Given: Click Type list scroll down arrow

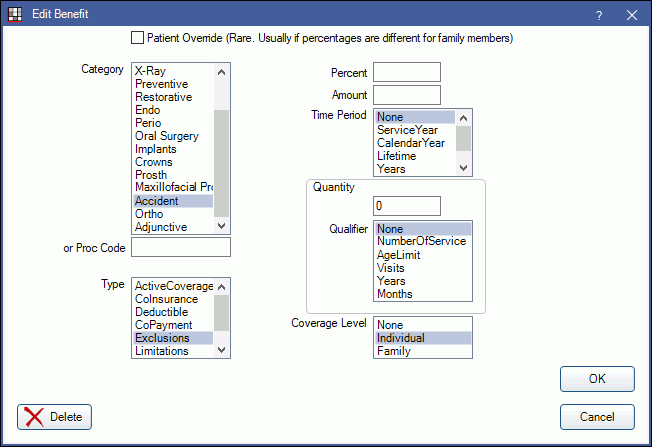Looking at the screenshot, I should coord(222,350).
